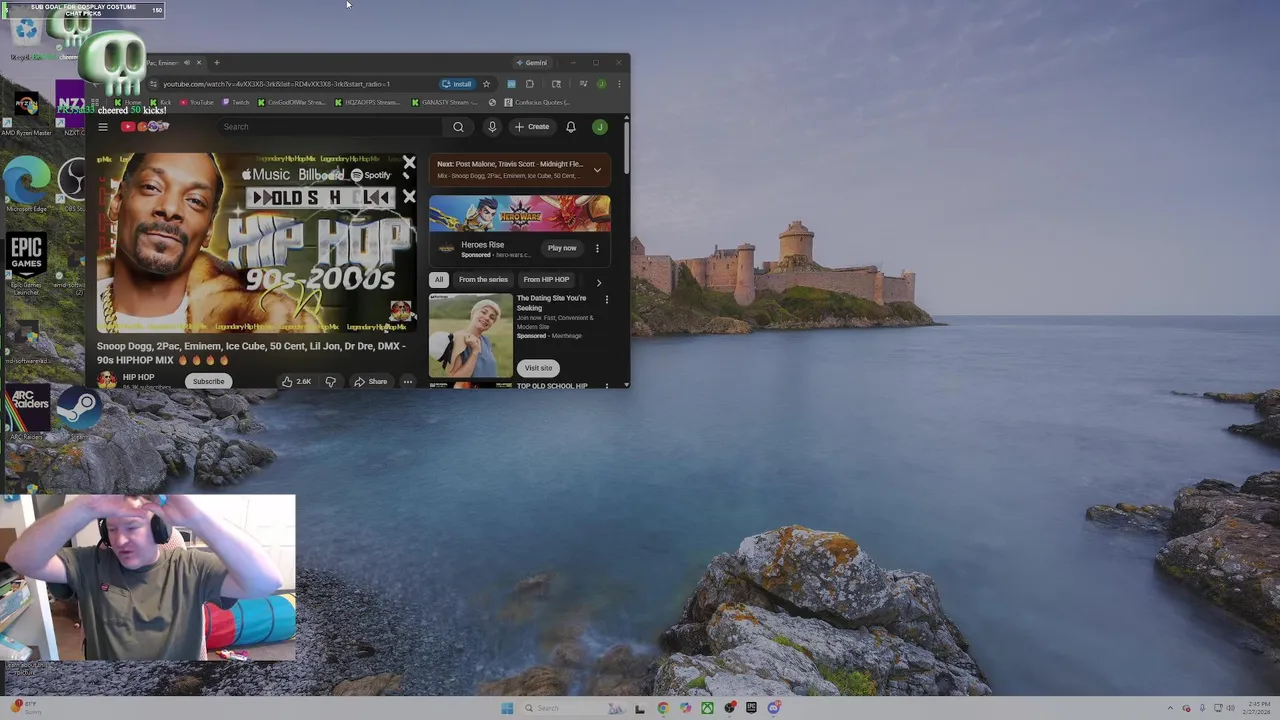
Task: Open the YouTube guide hamburger menu
Action: coord(102,127)
